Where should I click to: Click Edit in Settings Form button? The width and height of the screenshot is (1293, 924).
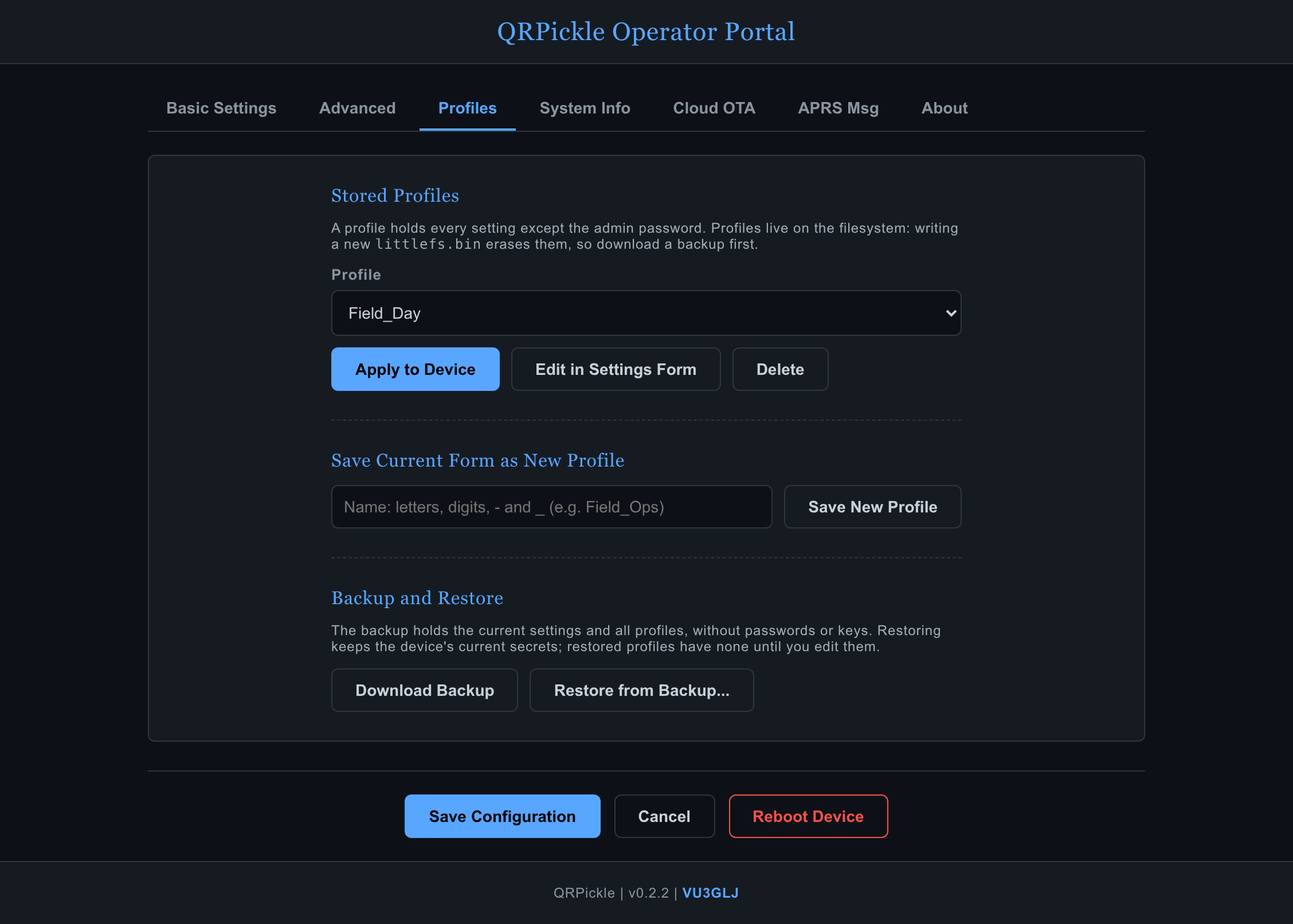(x=616, y=369)
